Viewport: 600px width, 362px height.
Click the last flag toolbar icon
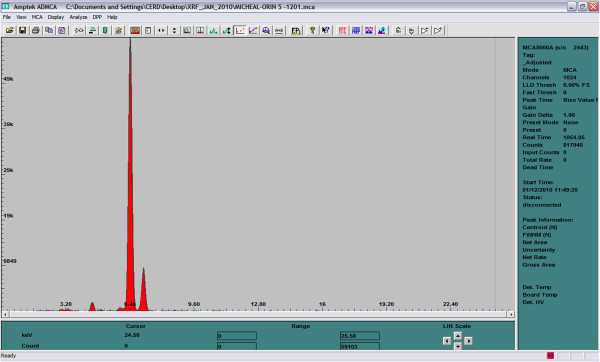click(x=438, y=30)
